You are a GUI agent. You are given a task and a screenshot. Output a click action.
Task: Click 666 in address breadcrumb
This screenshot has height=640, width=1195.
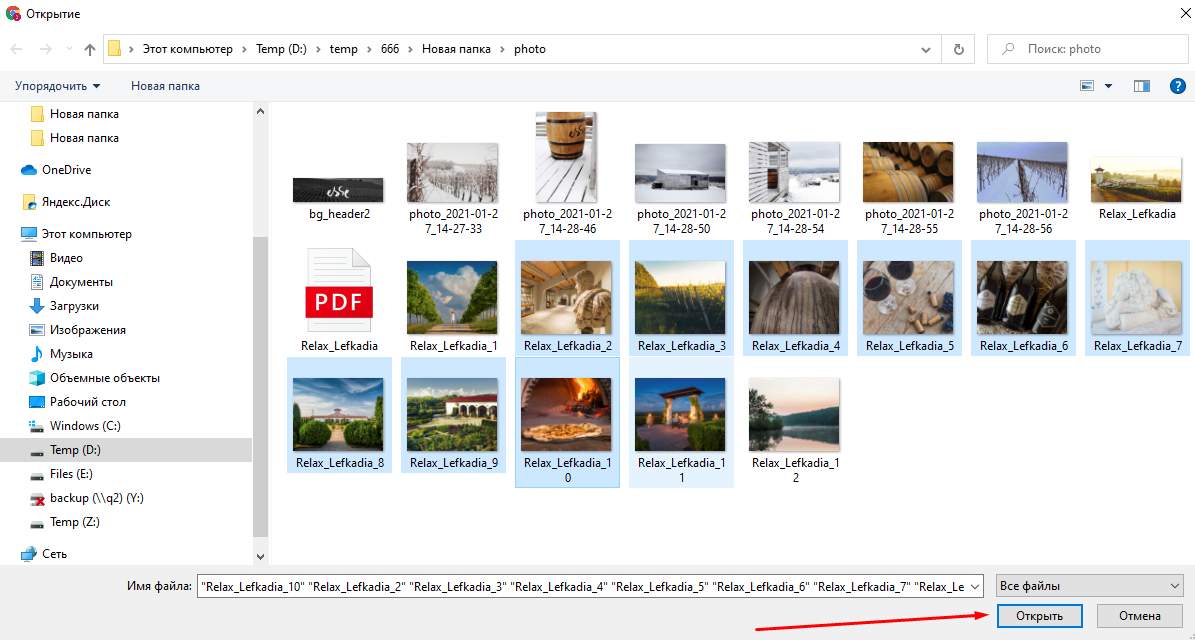[x=389, y=49]
